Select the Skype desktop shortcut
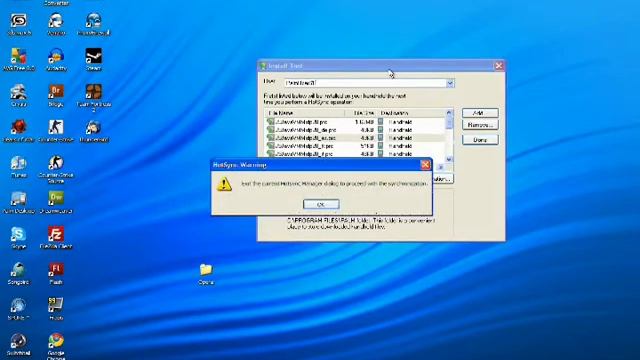Image resolution: width=640 pixels, height=360 pixels. [19, 238]
